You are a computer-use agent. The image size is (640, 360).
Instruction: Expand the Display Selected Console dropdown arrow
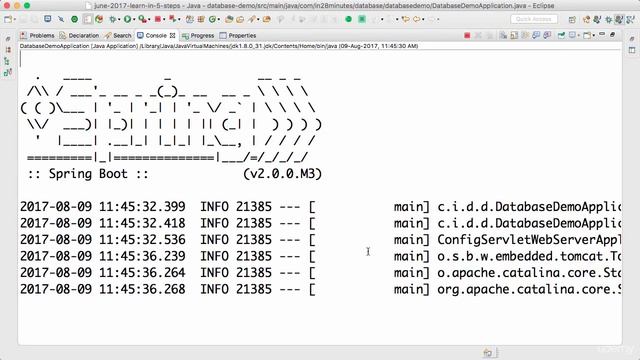coord(578,36)
